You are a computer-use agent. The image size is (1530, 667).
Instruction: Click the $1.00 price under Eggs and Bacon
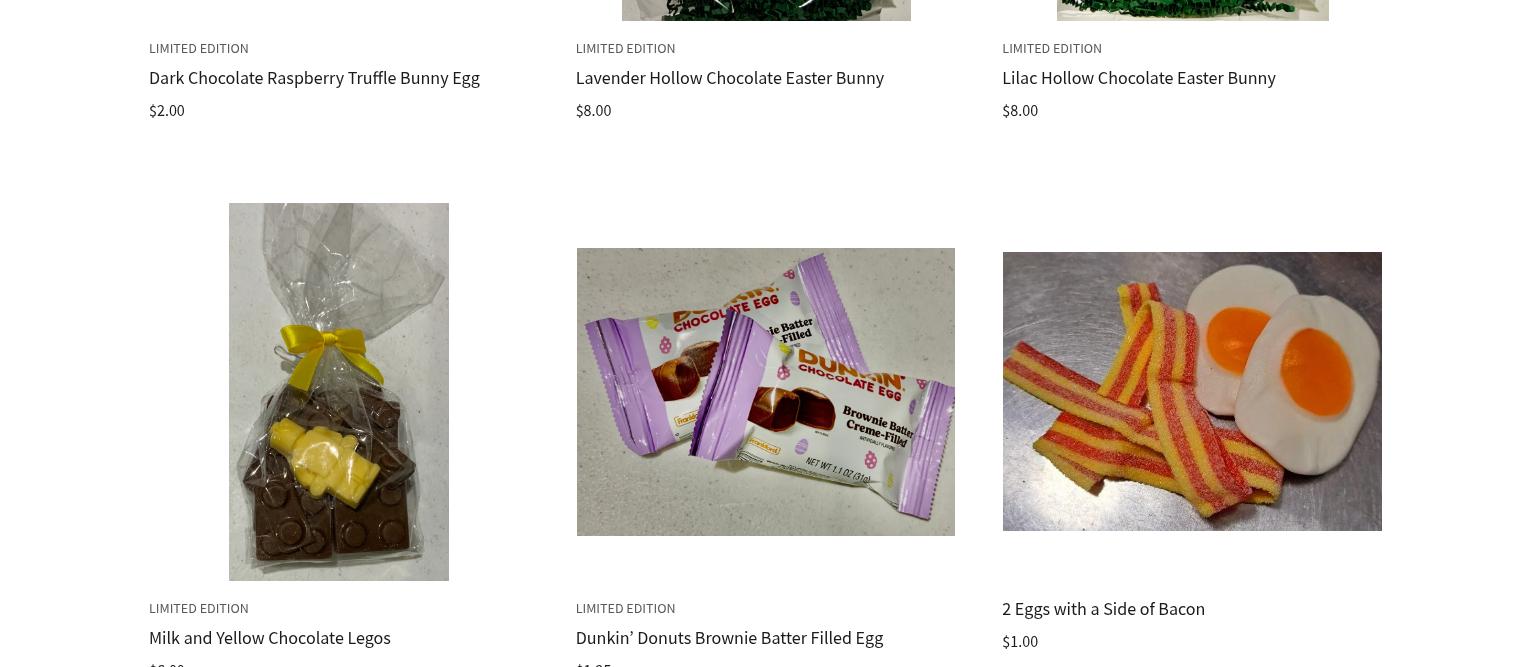[x=1020, y=642]
